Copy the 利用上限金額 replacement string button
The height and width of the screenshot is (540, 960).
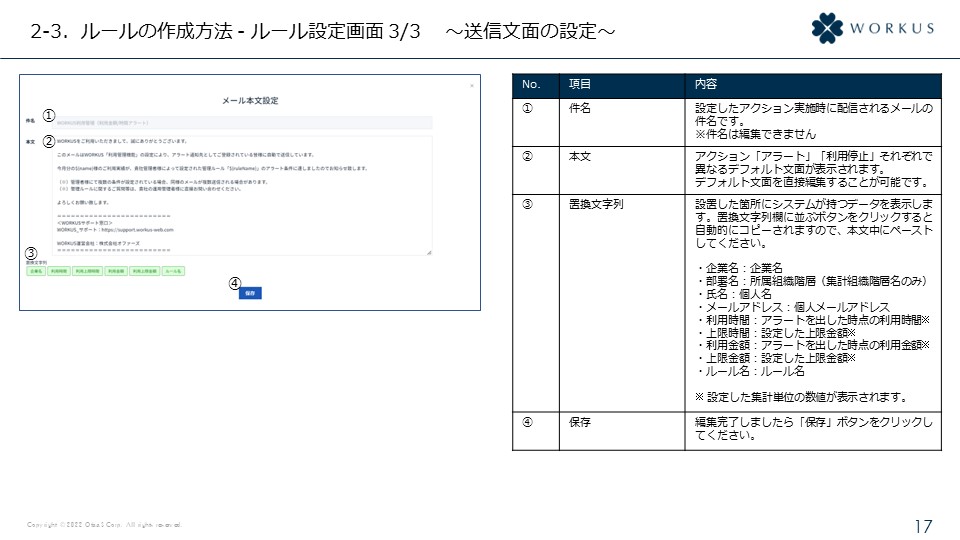pyautogui.click(x=145, y=271)
